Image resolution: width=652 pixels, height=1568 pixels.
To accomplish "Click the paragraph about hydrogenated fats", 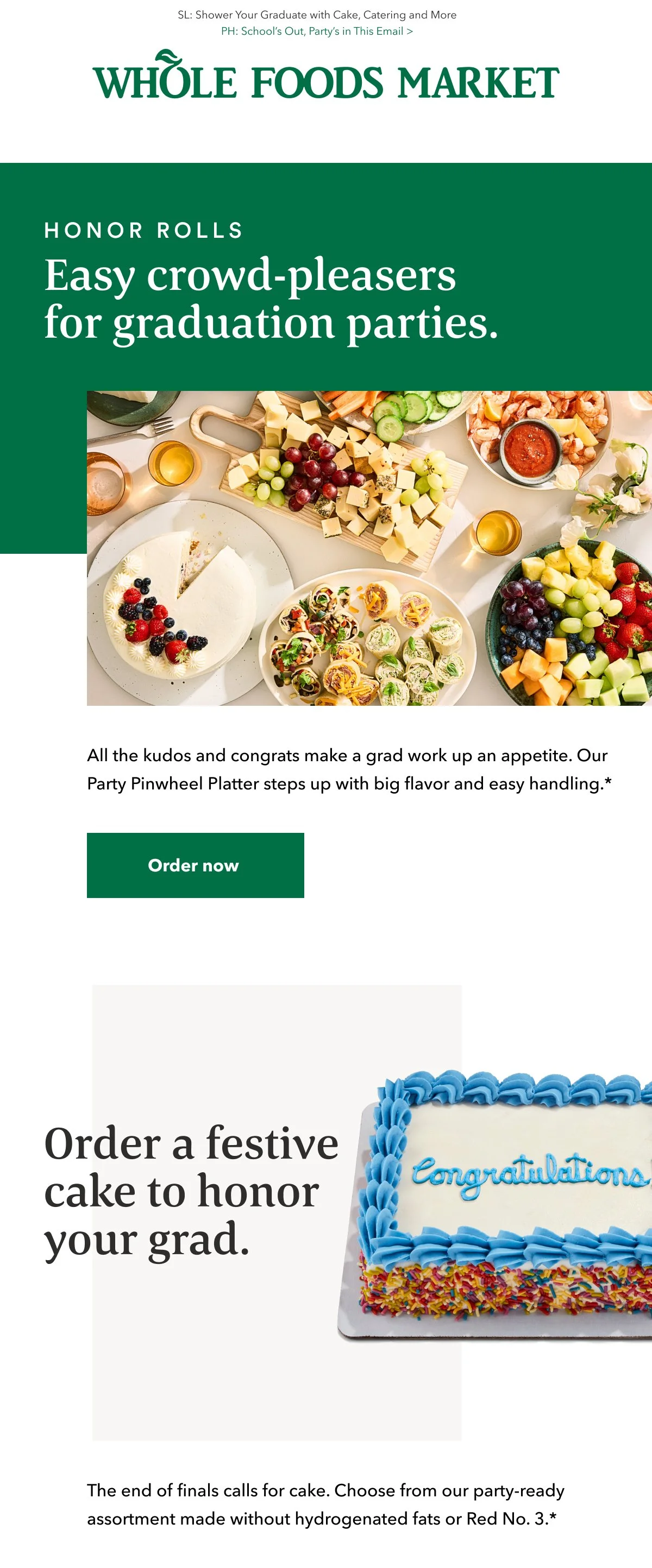I will (x=325, y=1504).
